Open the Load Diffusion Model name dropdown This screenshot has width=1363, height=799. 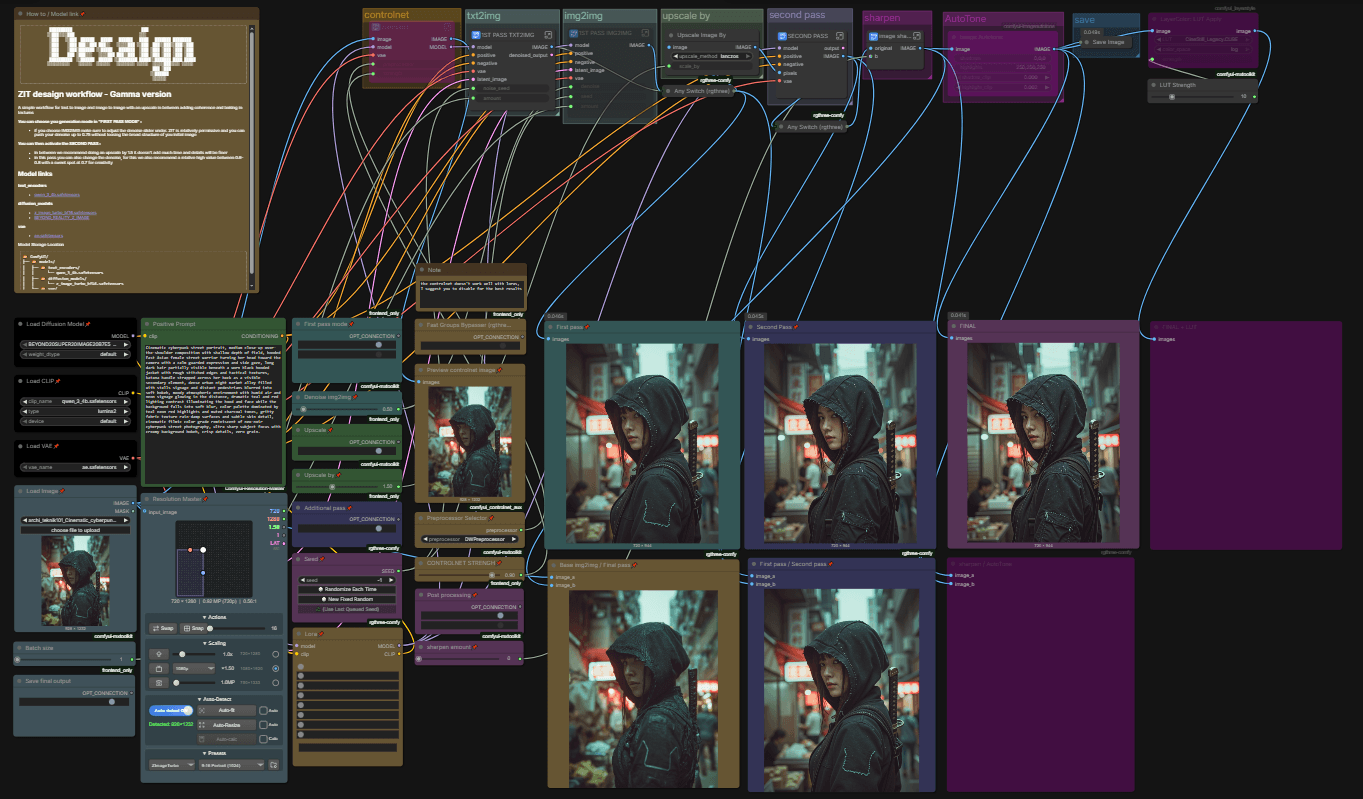pos(75,344)
